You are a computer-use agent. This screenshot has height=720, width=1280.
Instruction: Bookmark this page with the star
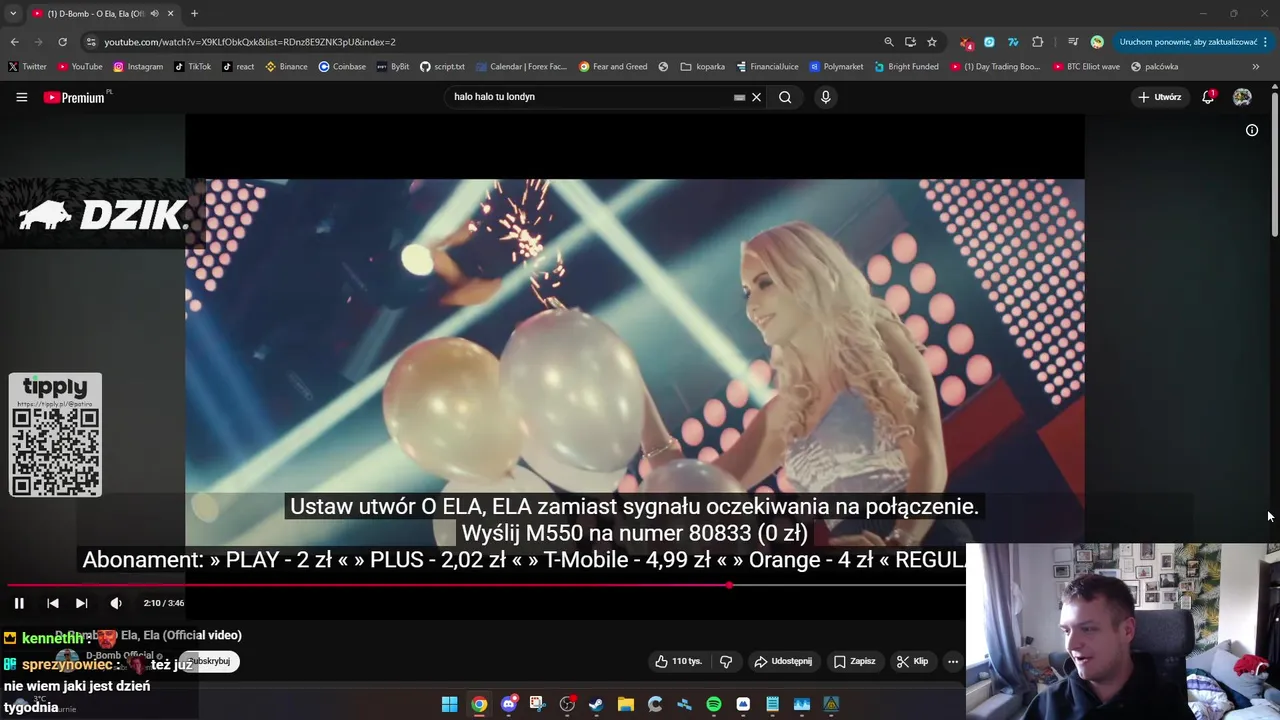coord(932,42)
